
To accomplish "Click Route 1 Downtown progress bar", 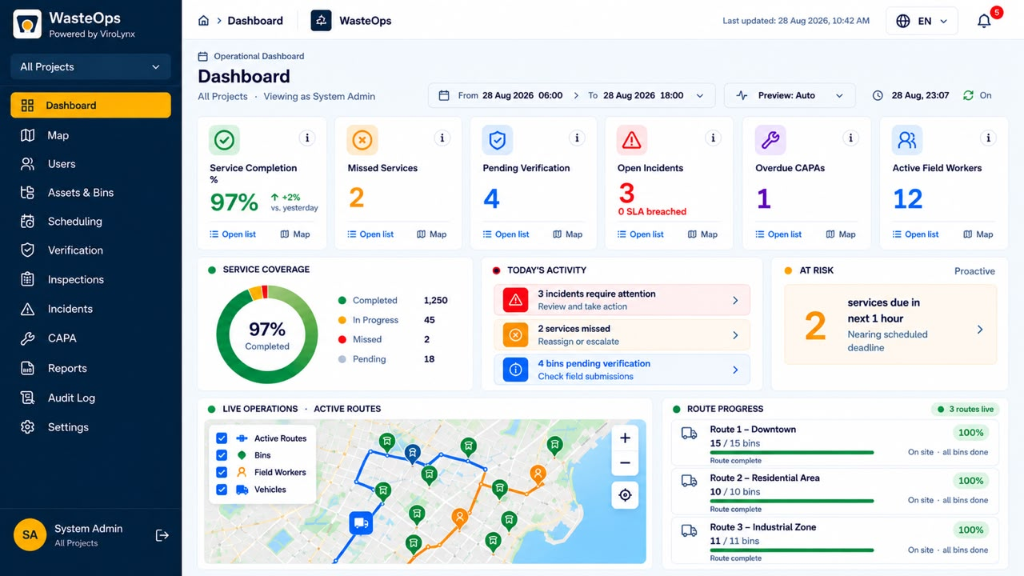I will [792, 453].
